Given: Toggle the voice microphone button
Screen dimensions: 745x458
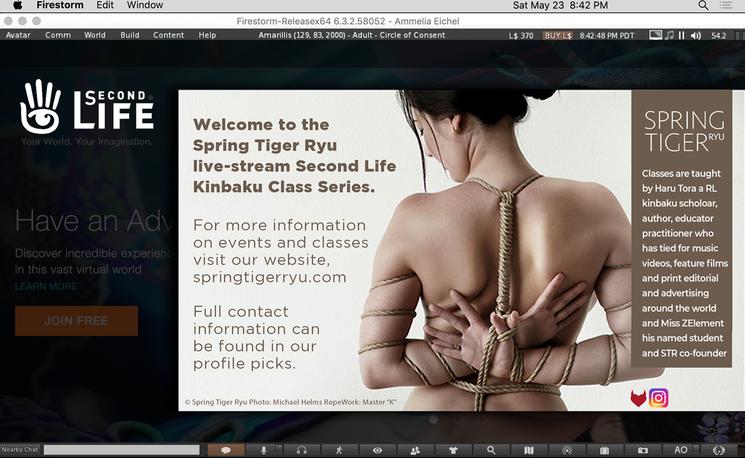Looking at the screenshot, I should pos(264,450).
